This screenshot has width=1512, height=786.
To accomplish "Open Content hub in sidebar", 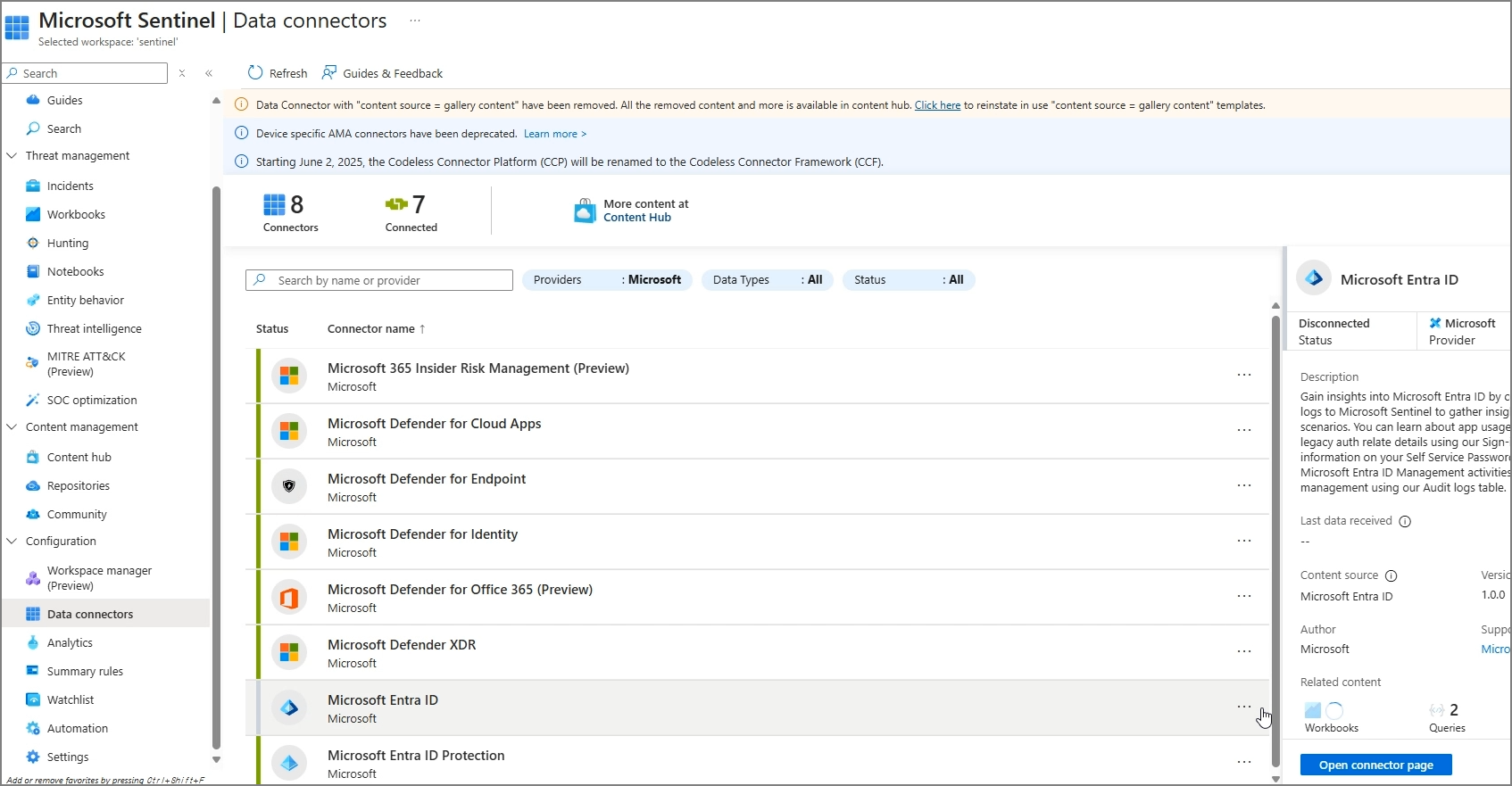I will (79, 457).
